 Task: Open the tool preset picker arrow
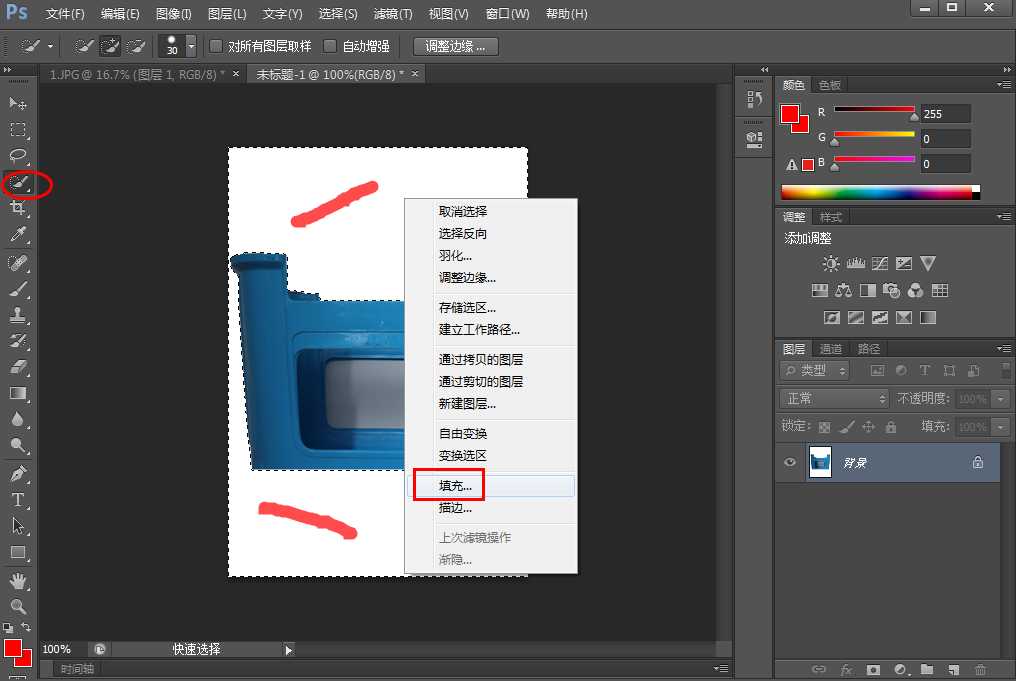tap(50, 46)
